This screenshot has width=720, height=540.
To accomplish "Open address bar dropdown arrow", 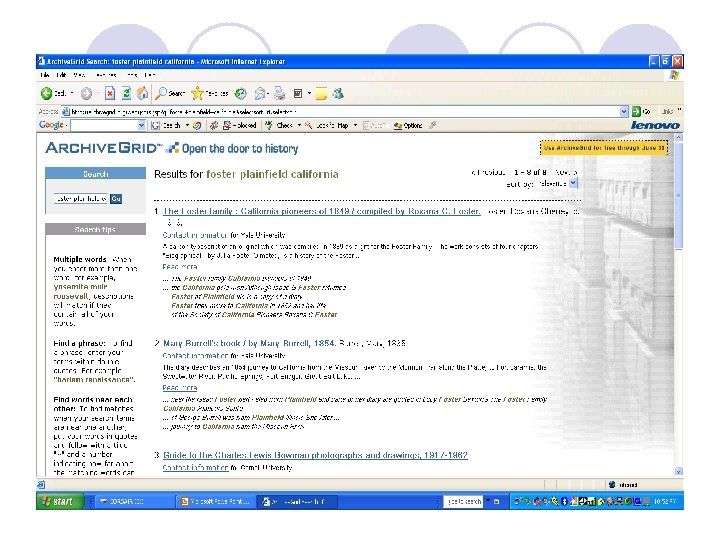I will point(624,111).
